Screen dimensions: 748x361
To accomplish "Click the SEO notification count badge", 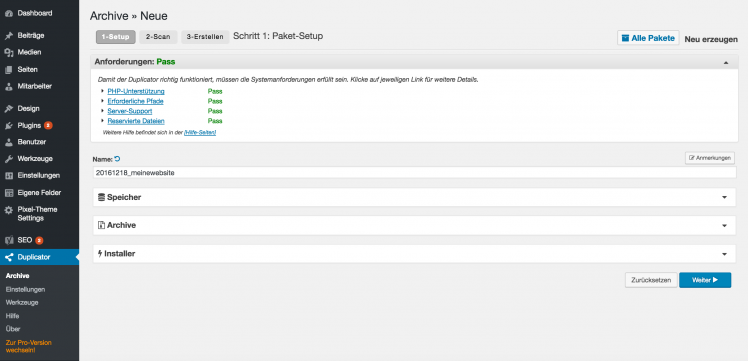I will (x=39, y=240).
